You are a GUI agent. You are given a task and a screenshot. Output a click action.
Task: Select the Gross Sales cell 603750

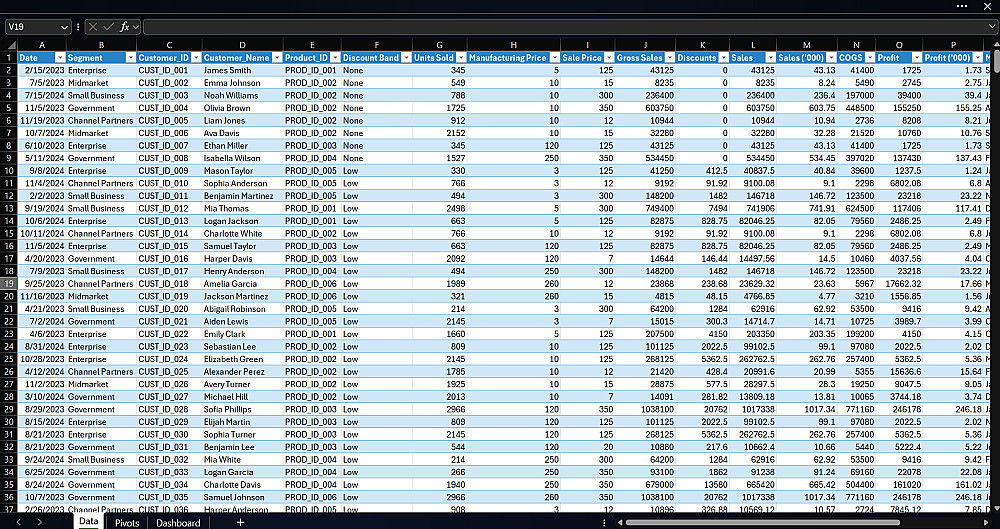(x=645, y=108)
